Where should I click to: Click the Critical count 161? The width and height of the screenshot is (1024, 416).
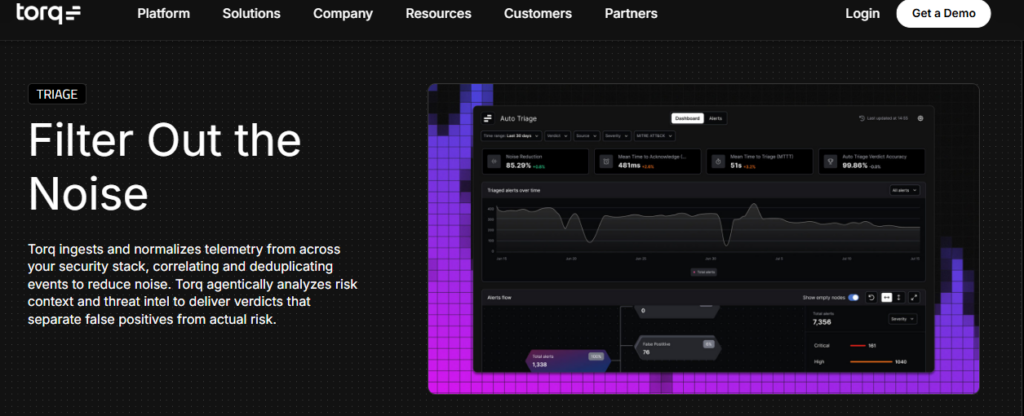[x=872, y=345]
